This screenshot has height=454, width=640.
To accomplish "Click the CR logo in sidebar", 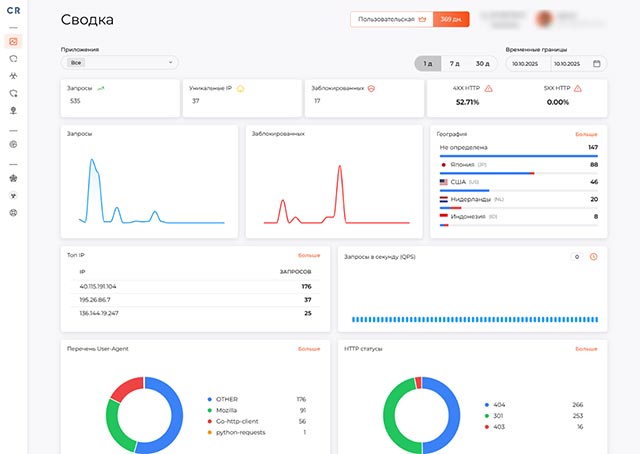I will pyautogui.click(x=13, y=11).
